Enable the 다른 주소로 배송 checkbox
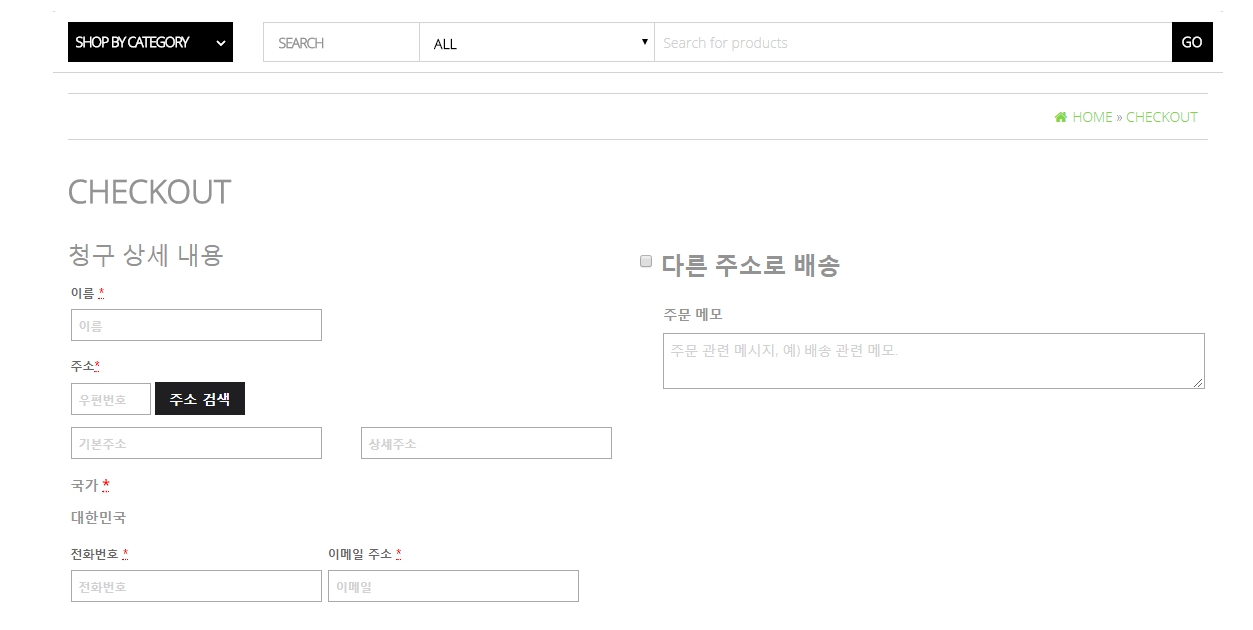Screen dimensions: 1253x630 [646, 261]
